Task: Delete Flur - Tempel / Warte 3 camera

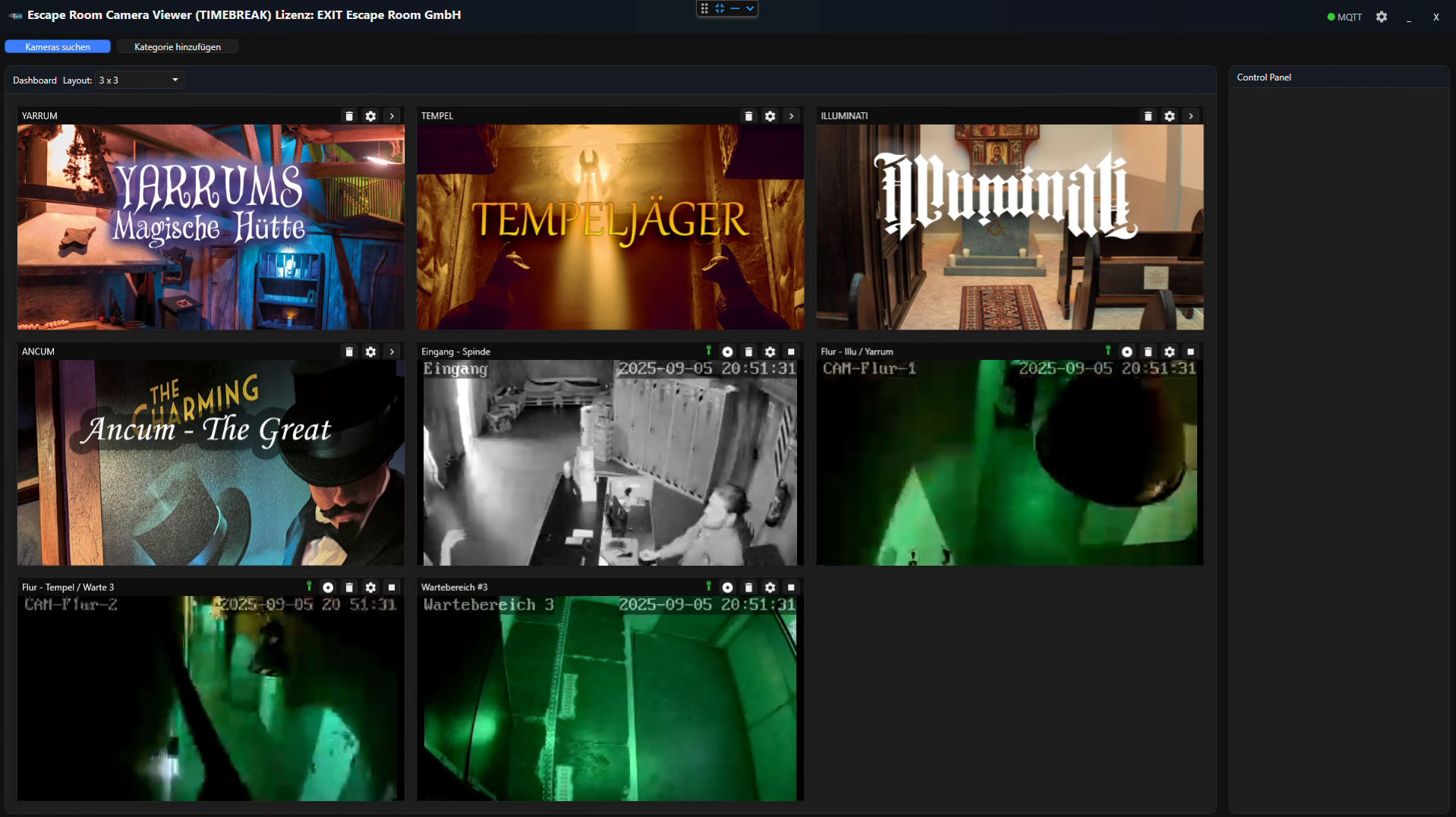Action: pos(349,587)
